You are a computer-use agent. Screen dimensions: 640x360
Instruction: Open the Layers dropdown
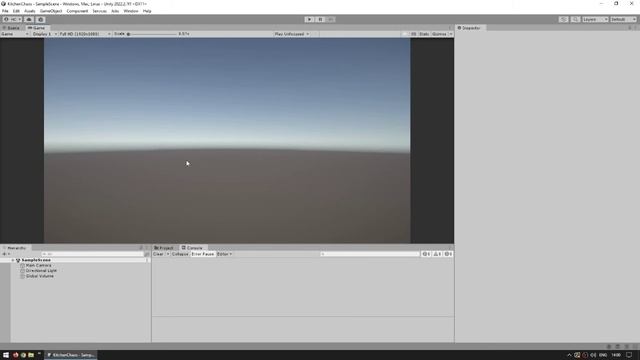coord(595,19)
